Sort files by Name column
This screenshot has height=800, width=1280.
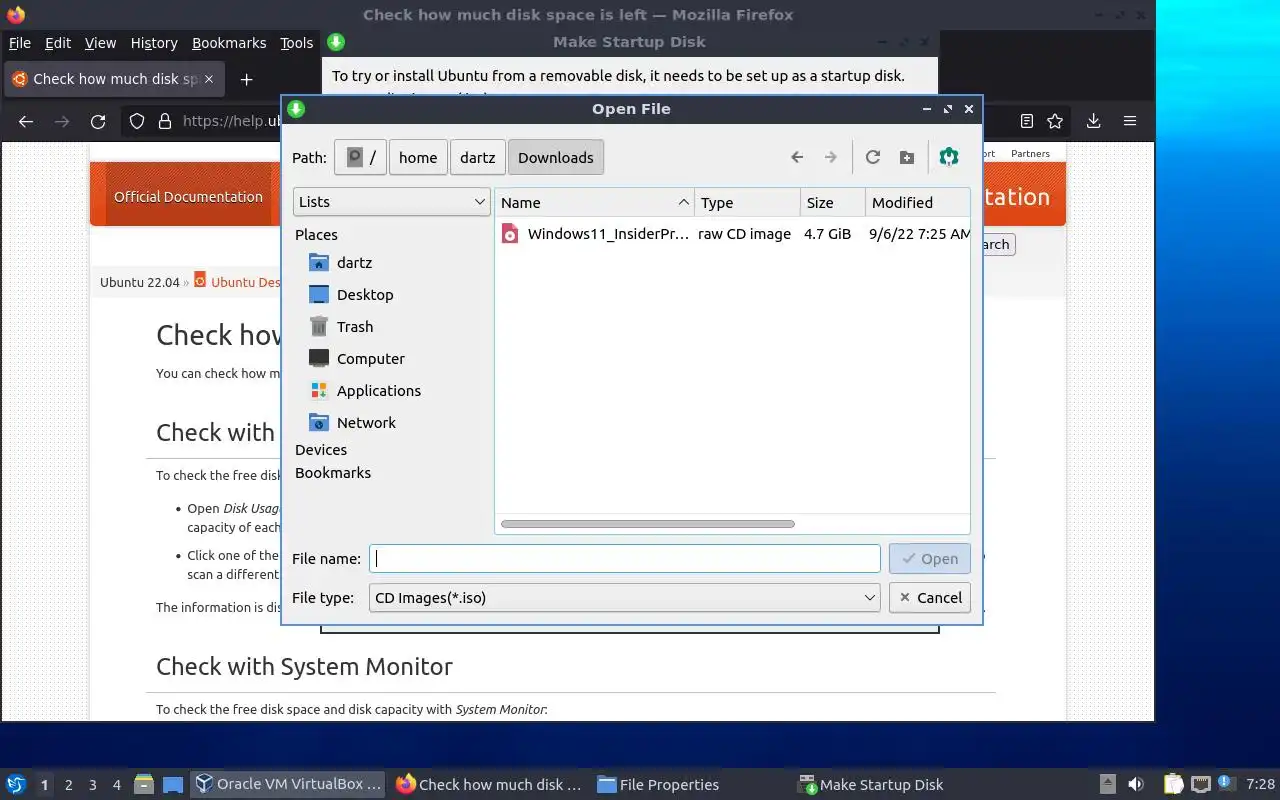[595, 202]
